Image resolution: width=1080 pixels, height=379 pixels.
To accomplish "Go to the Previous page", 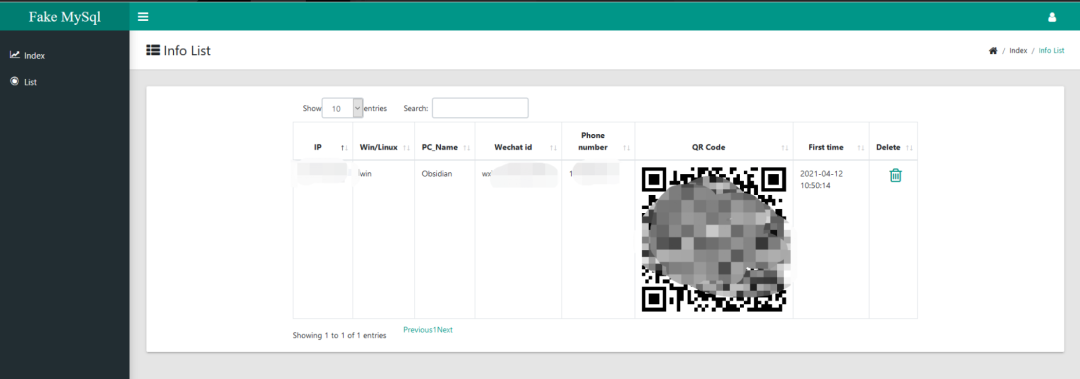I will 417,329.
